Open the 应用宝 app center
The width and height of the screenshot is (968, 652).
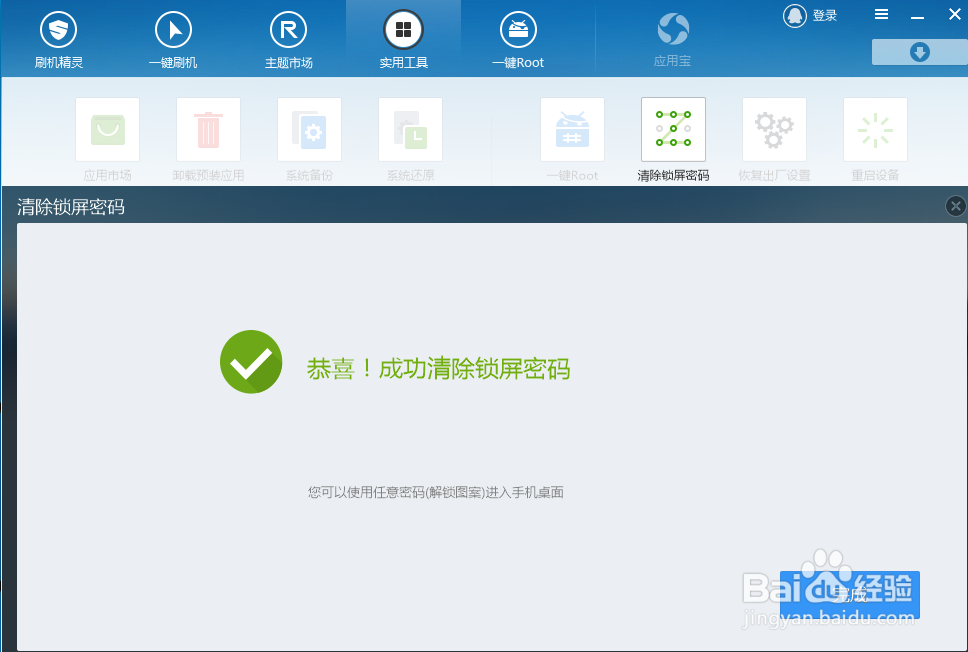point(672,38)
